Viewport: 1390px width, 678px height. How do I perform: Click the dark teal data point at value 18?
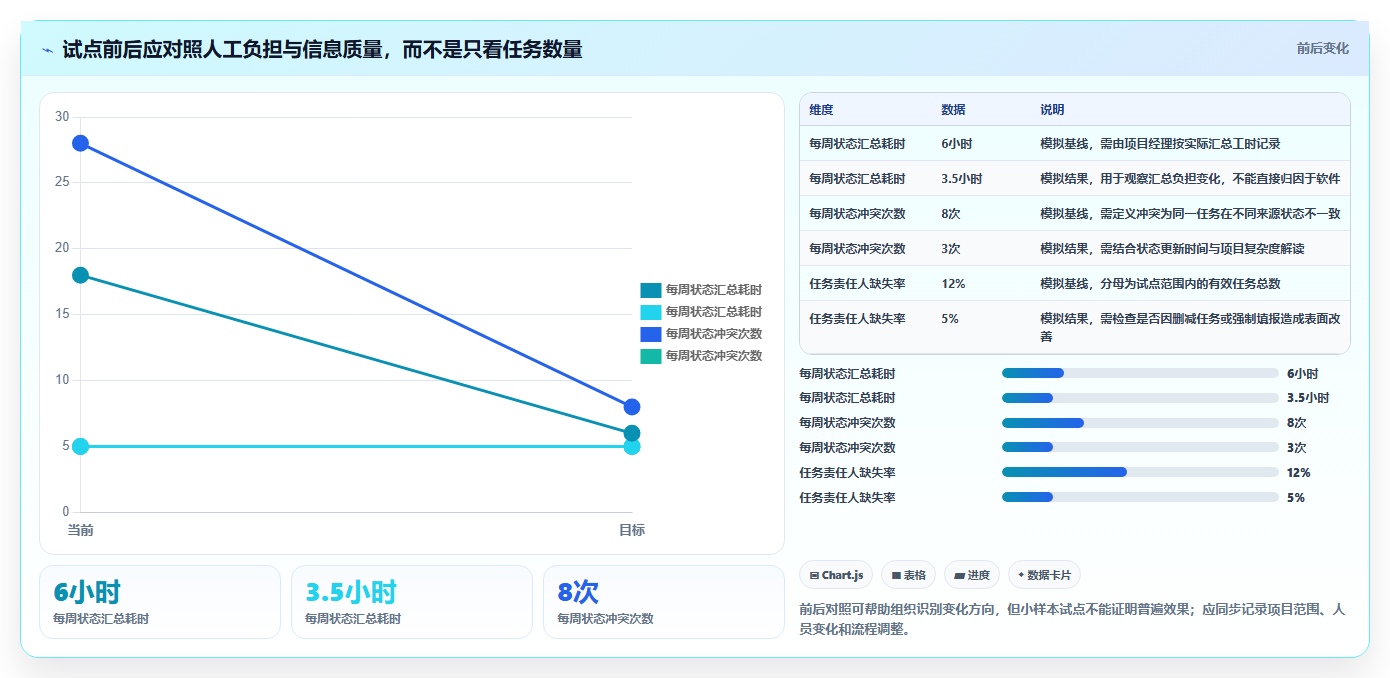pyautogui.click(x=81, y=275)
